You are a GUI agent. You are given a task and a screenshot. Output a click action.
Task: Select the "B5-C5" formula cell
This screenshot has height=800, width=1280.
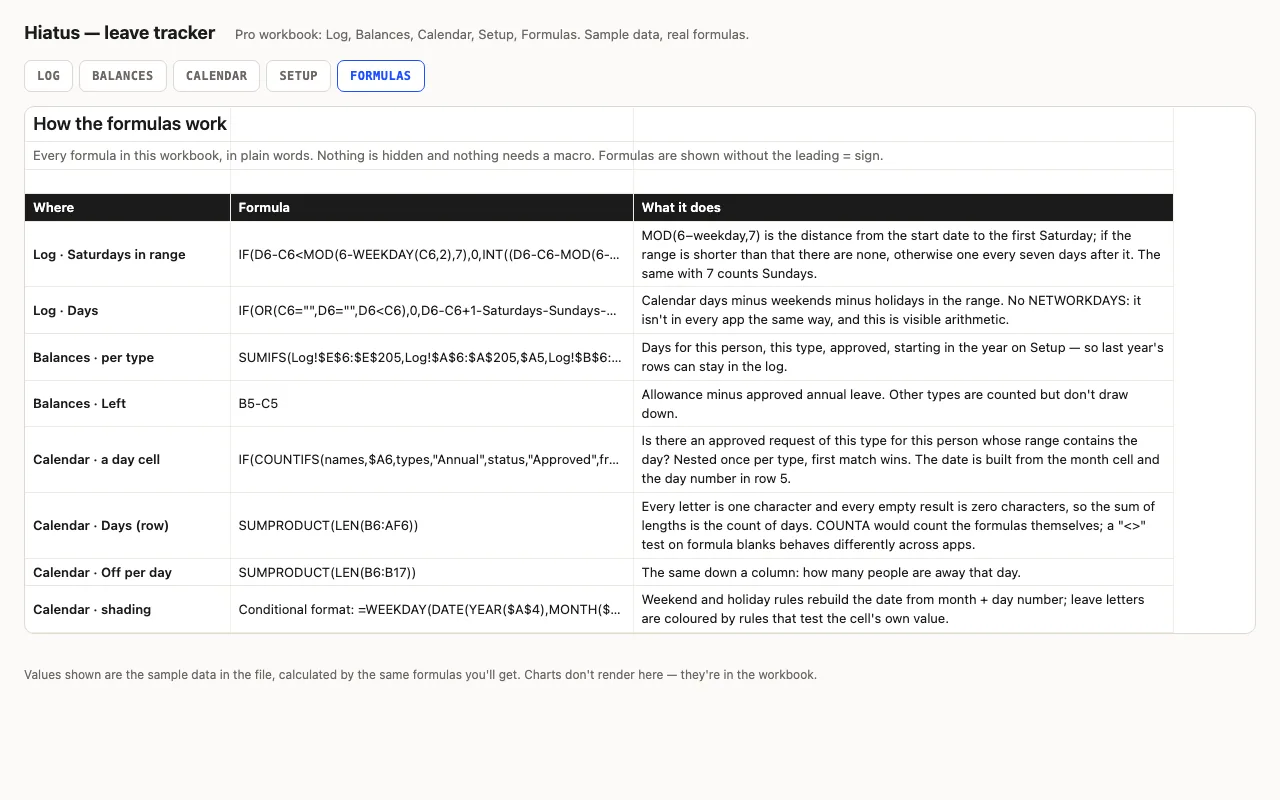click(x=432, y=404)
